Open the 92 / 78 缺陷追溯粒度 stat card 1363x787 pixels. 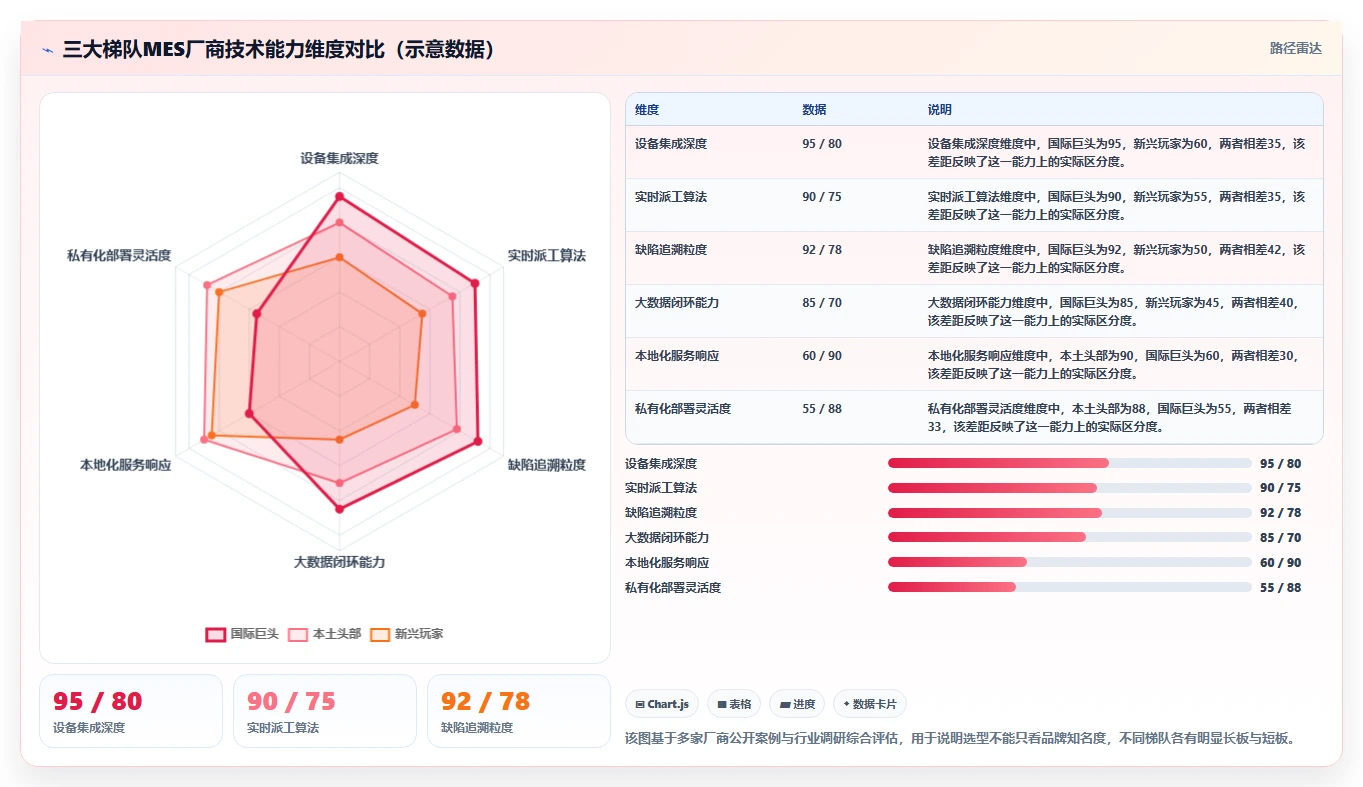(x=519, y=711)
